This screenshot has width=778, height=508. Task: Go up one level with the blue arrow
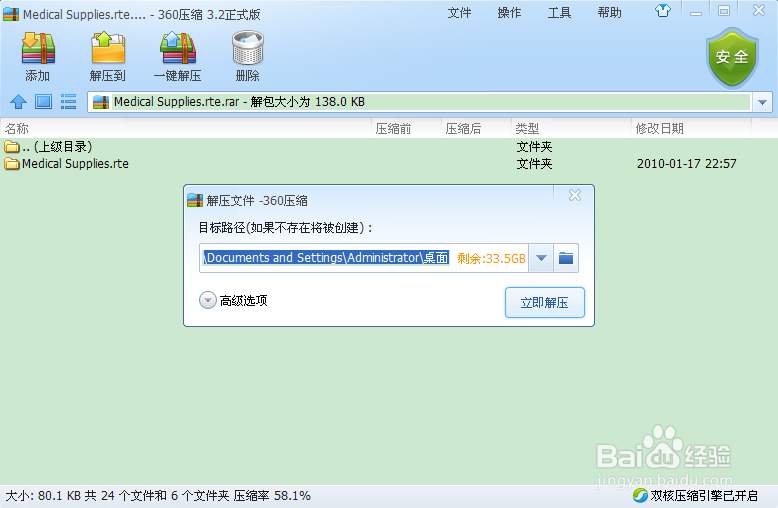click(x=18, y=102)
